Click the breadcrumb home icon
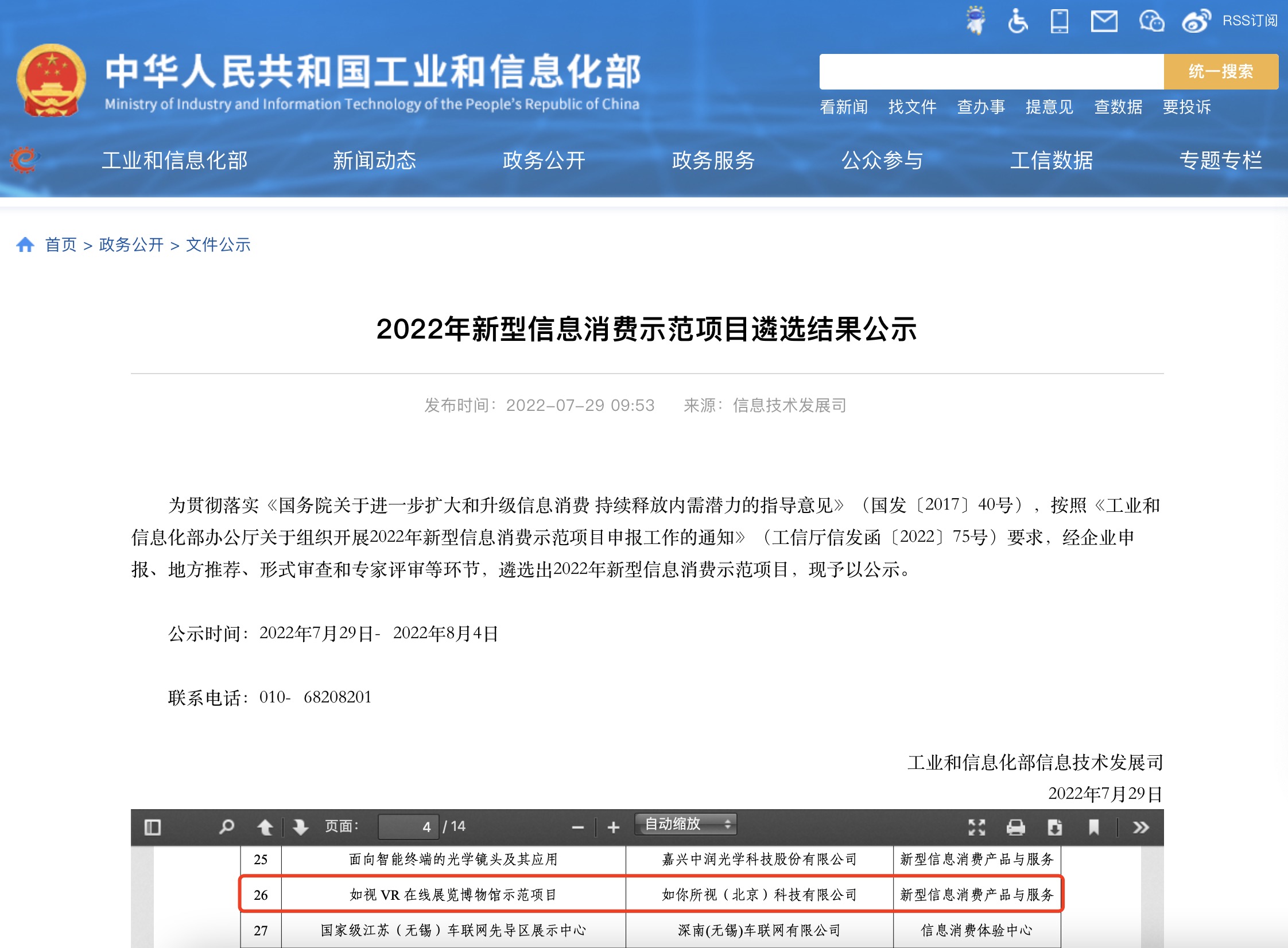The image size is (1288, 948). pos(25,245)
